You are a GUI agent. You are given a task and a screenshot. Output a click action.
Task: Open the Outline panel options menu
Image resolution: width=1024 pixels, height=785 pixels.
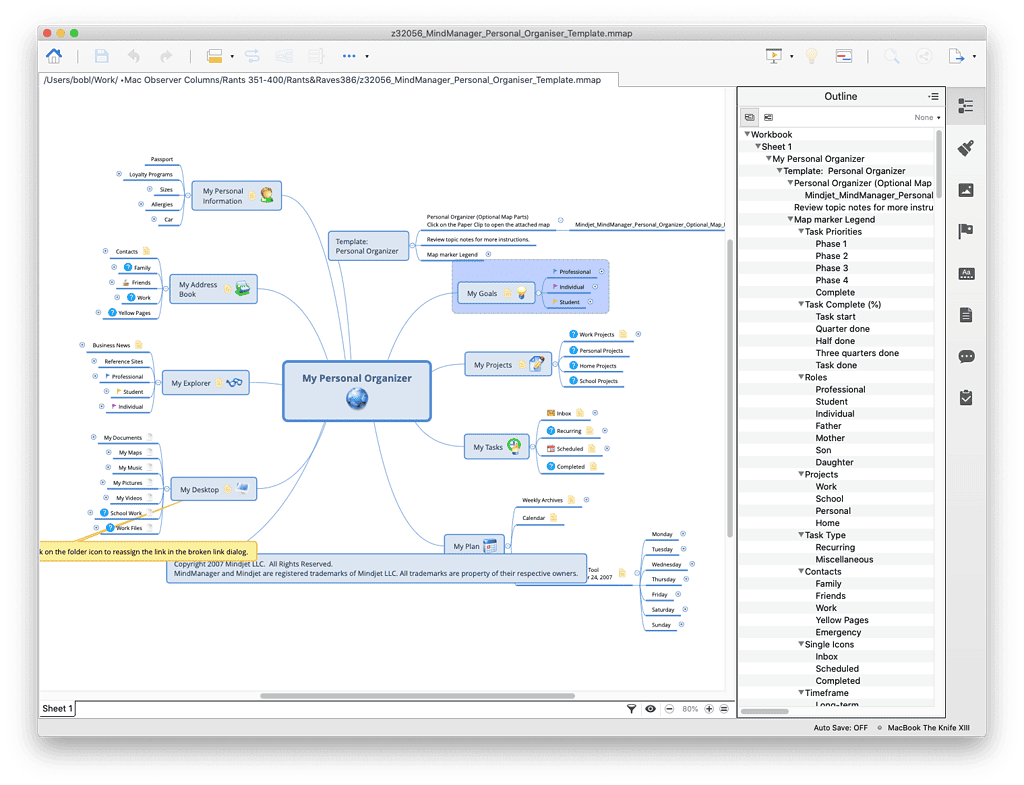click(x=933, y=97)
